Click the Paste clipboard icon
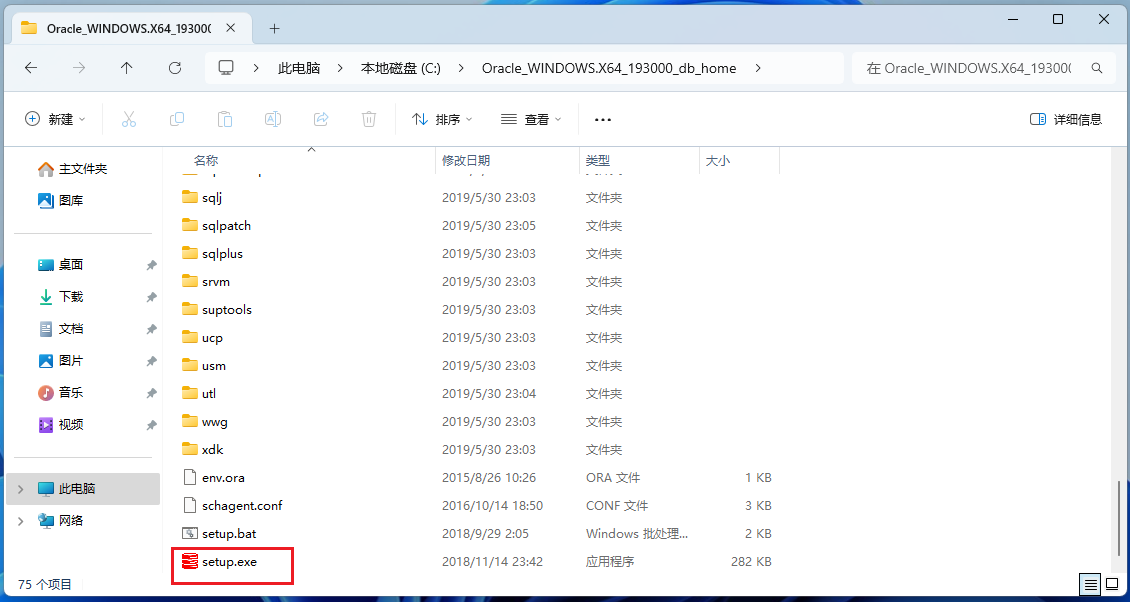The width and height of the screenshot is (1130, 602). click(x=225, y=119)
